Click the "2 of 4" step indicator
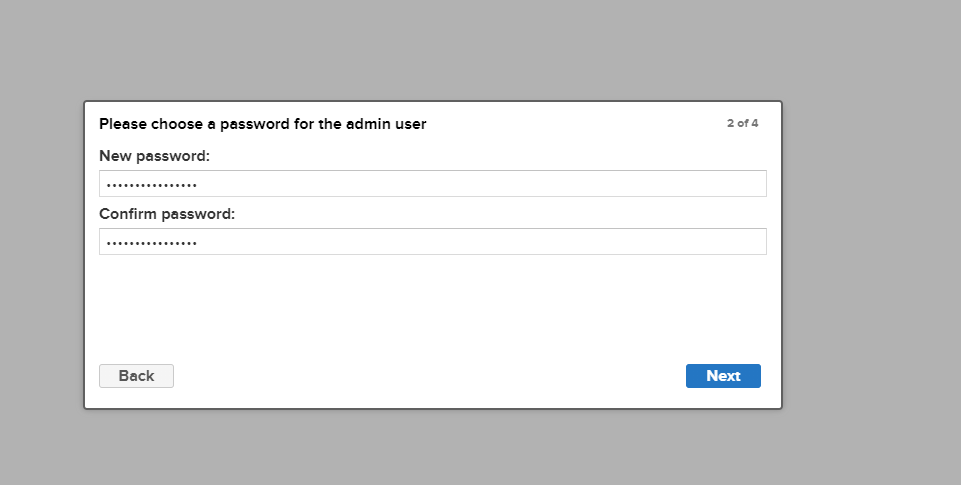 click(x=742, y=124)
